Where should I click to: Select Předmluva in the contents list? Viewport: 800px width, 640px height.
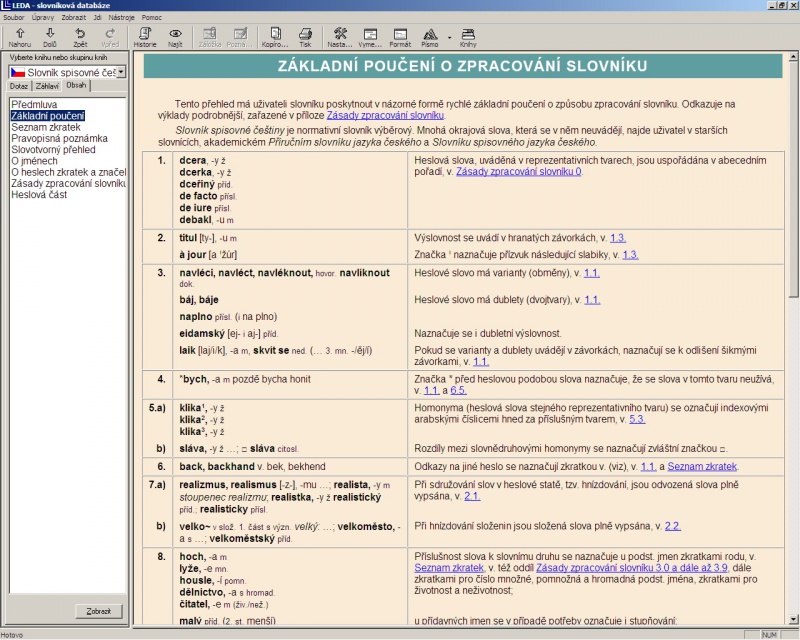(34, 105)
